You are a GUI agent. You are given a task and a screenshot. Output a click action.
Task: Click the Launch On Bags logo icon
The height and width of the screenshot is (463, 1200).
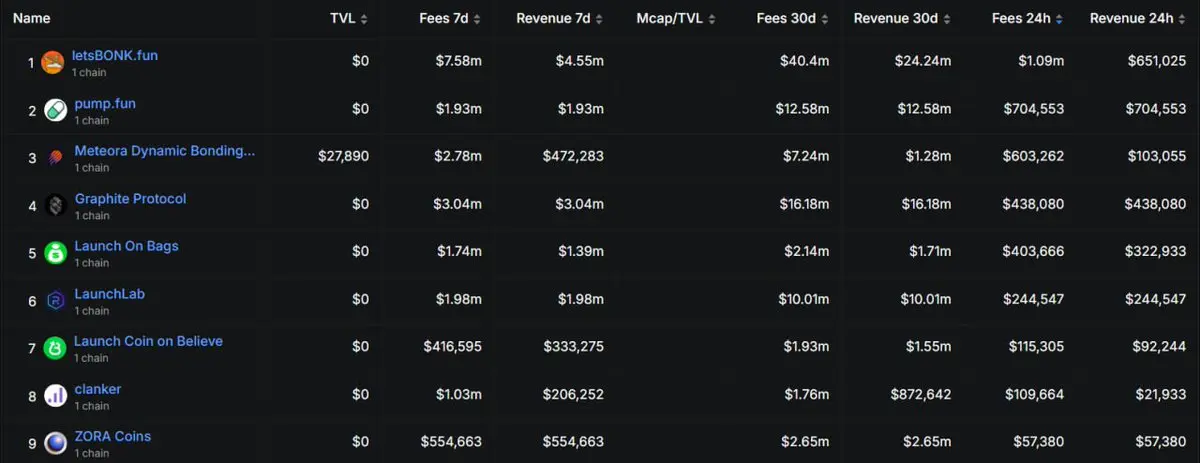point(56,253)
